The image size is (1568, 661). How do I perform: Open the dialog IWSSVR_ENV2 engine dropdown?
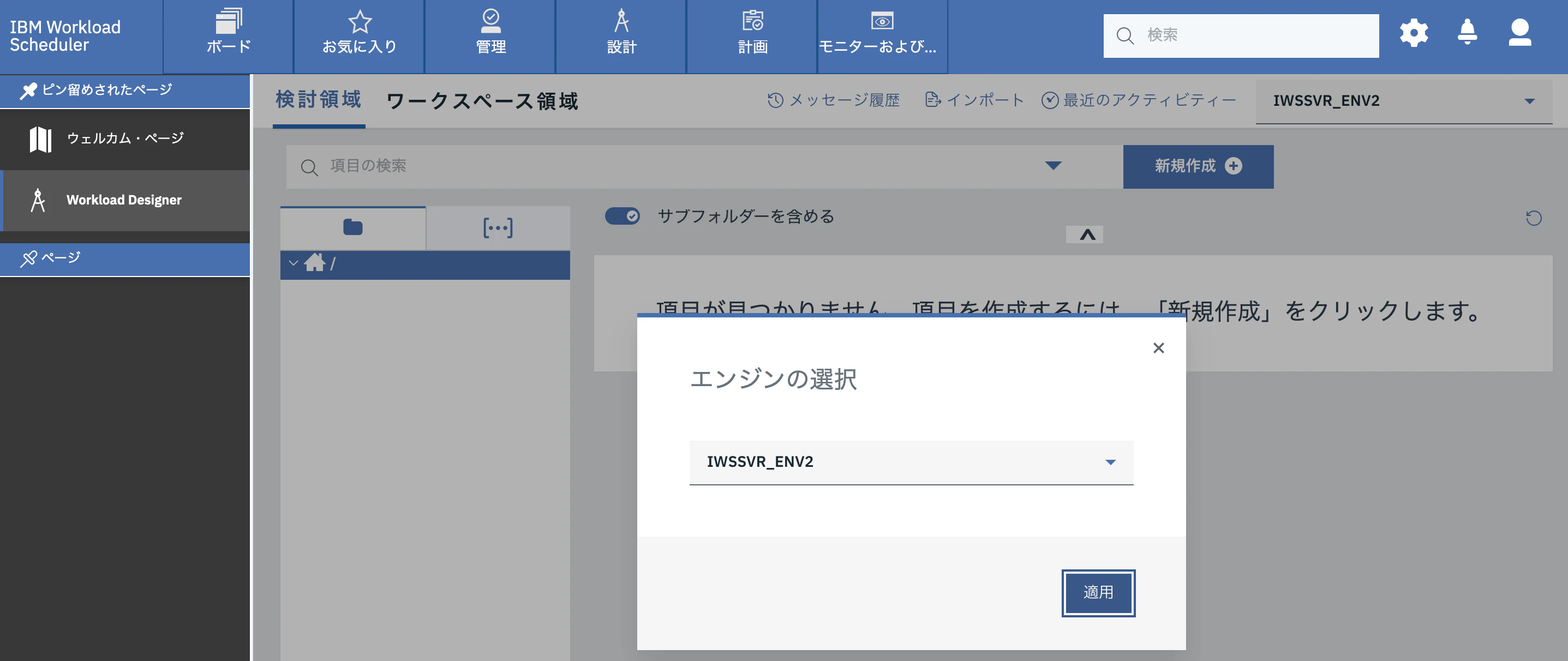pos(911,462)
